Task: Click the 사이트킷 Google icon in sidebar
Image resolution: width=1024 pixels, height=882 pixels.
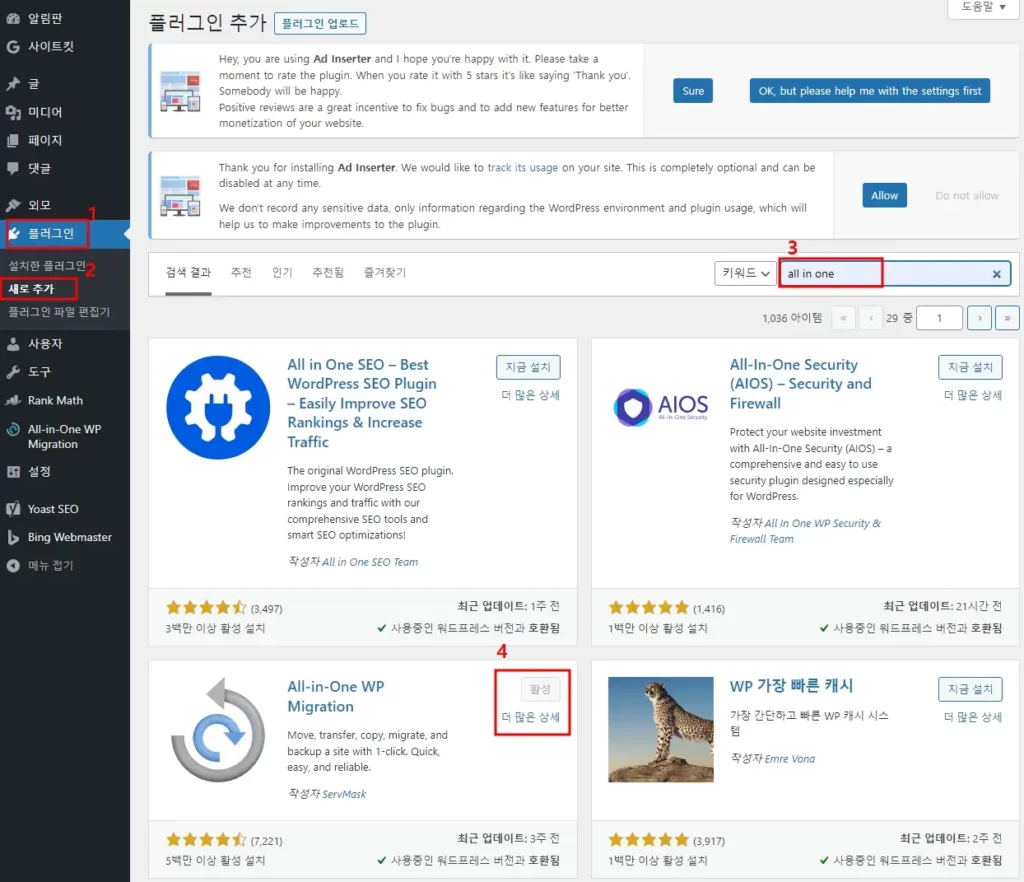Action: [x=13, y=47]
